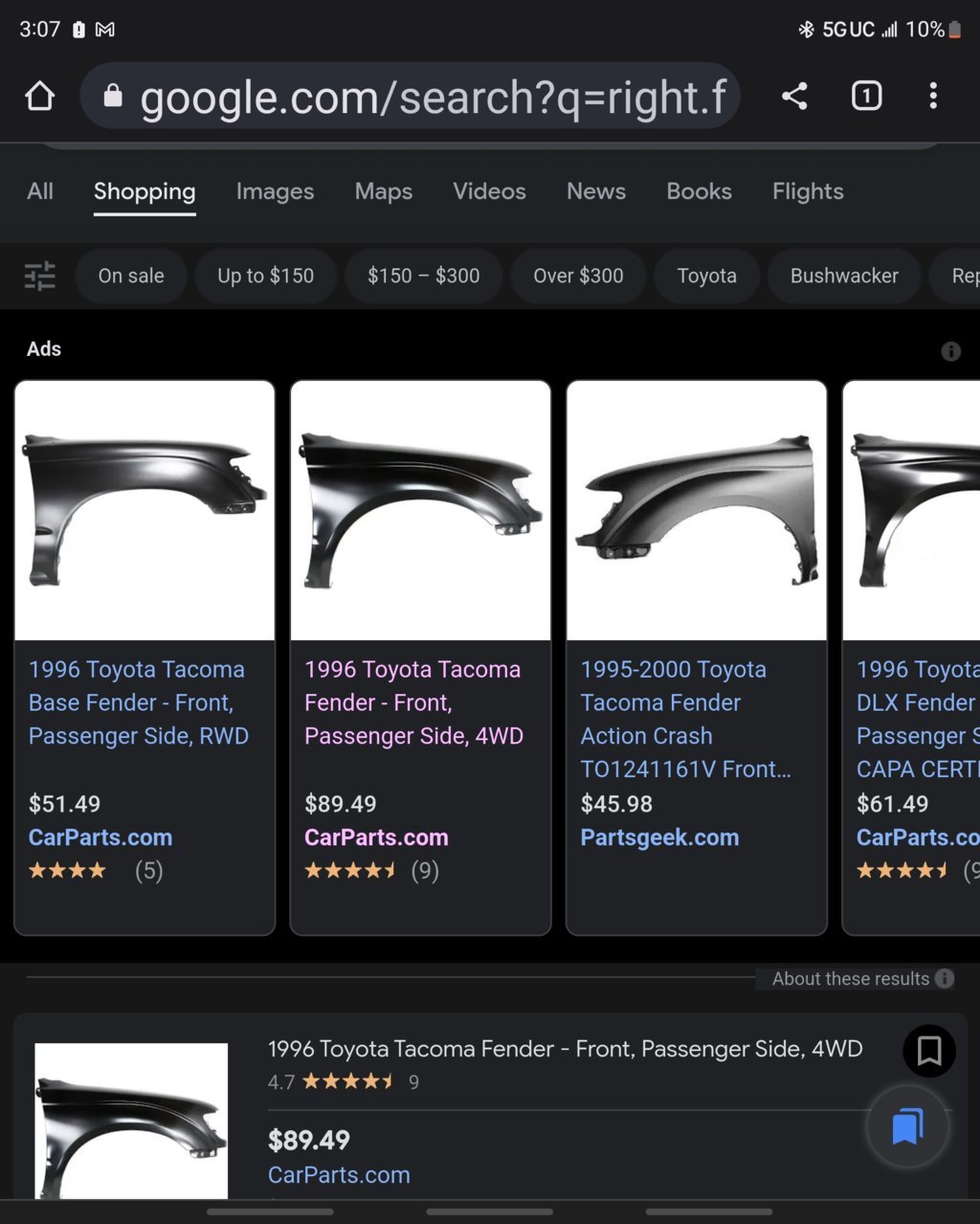Open the Fender Passenger Side 4WD ad title

(413, 702)
